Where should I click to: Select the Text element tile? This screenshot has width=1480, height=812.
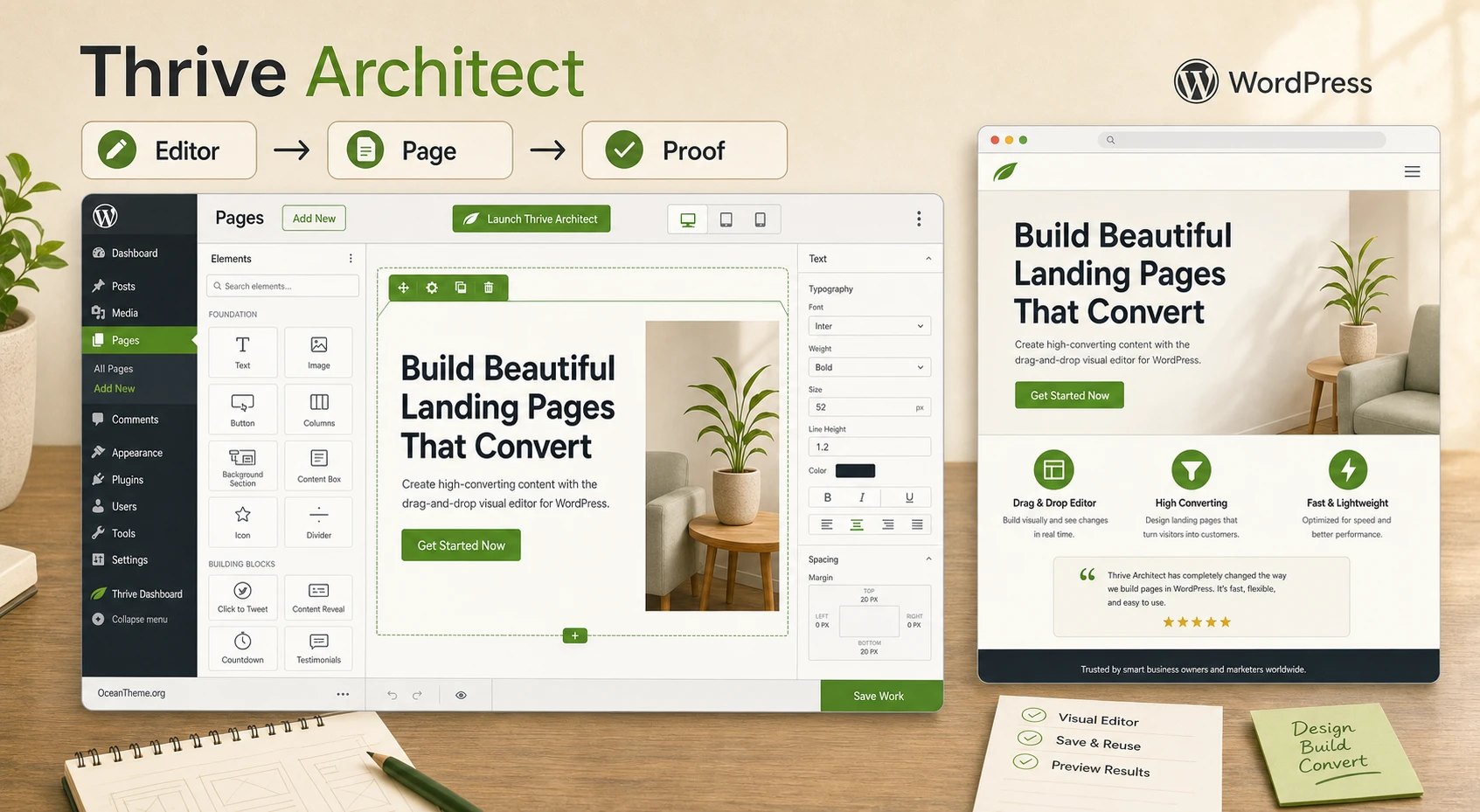242,352
